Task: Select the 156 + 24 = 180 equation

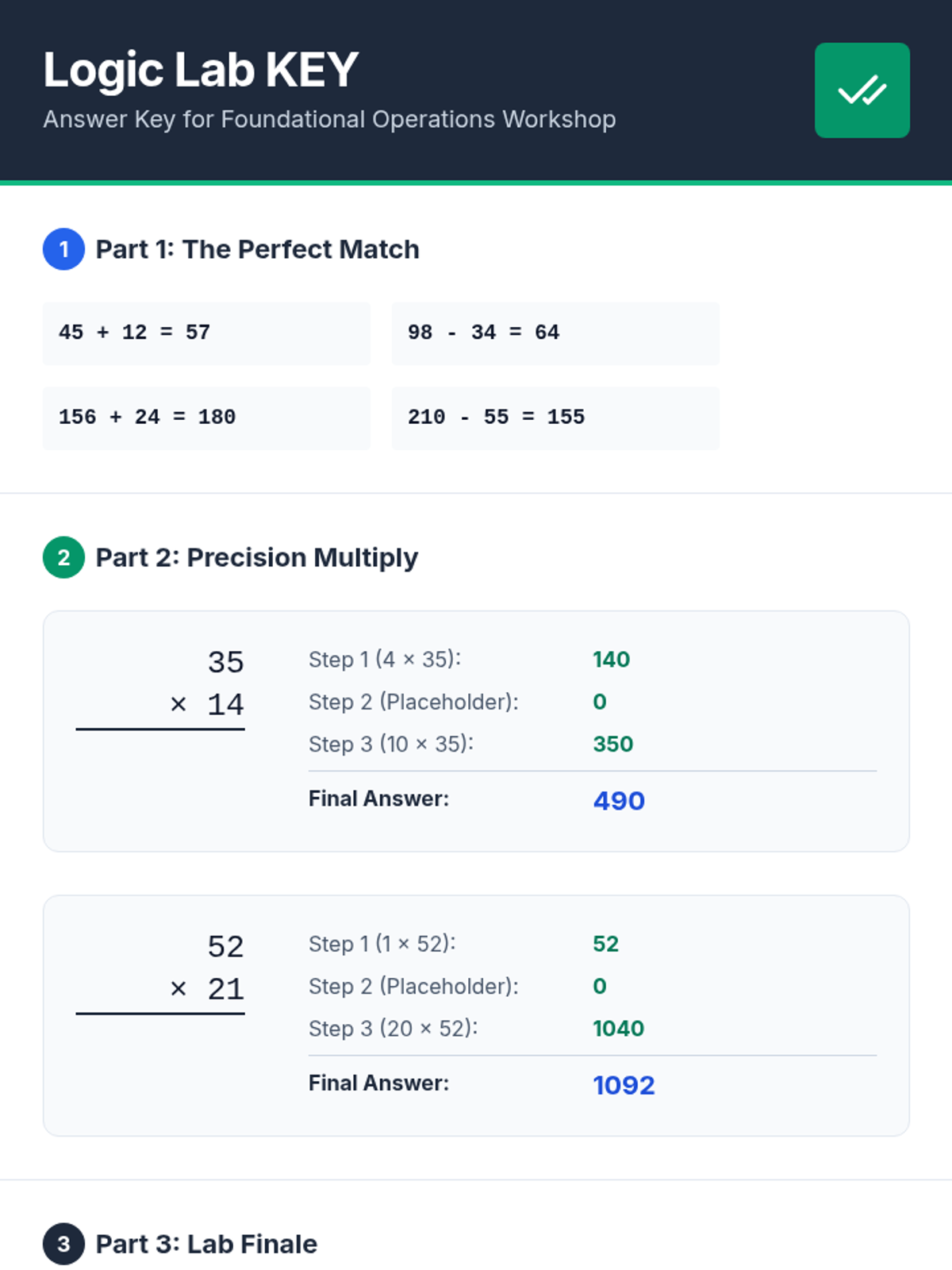Action: point(148,418)
